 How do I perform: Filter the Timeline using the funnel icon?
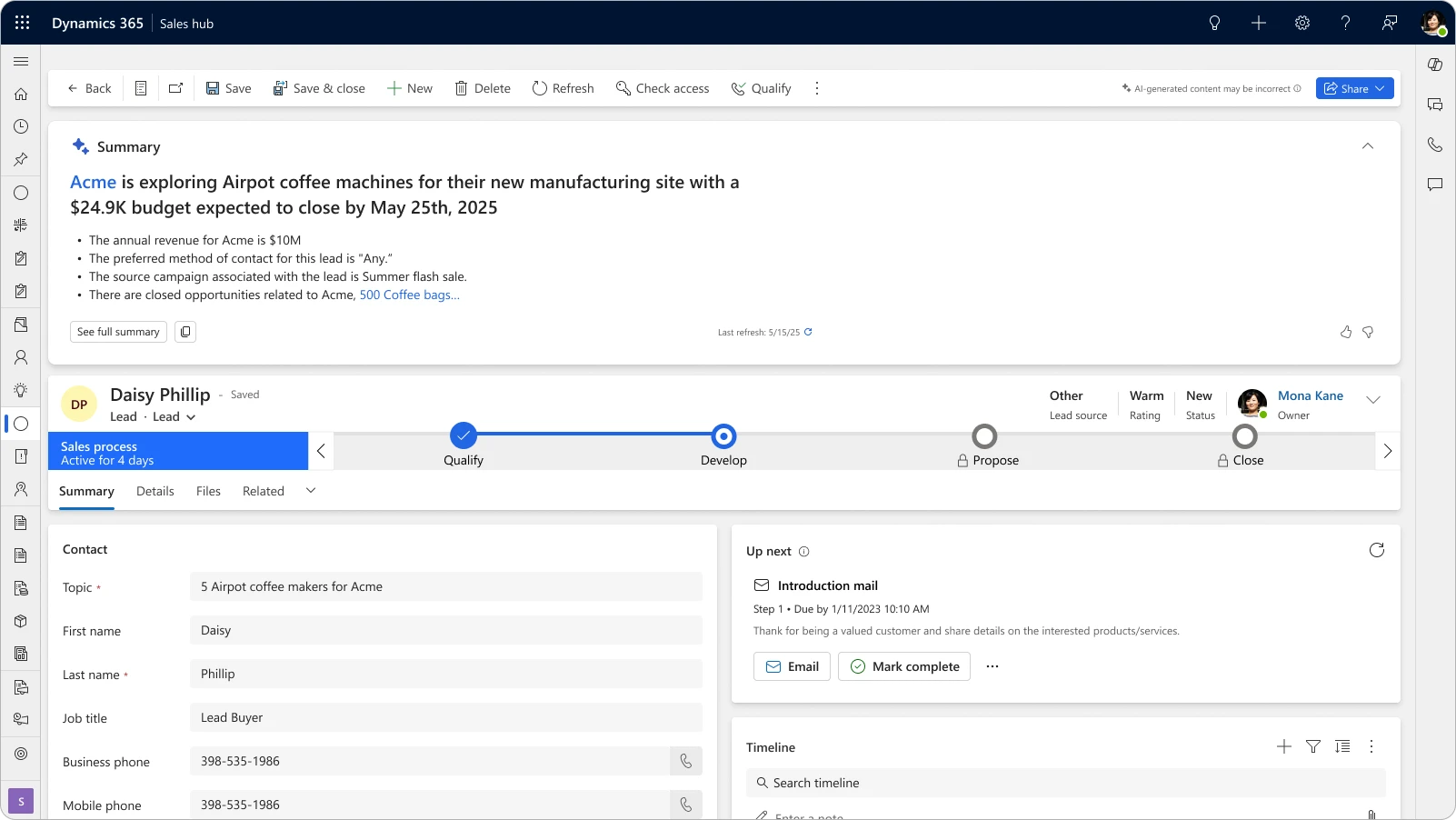pos(1313,746)
